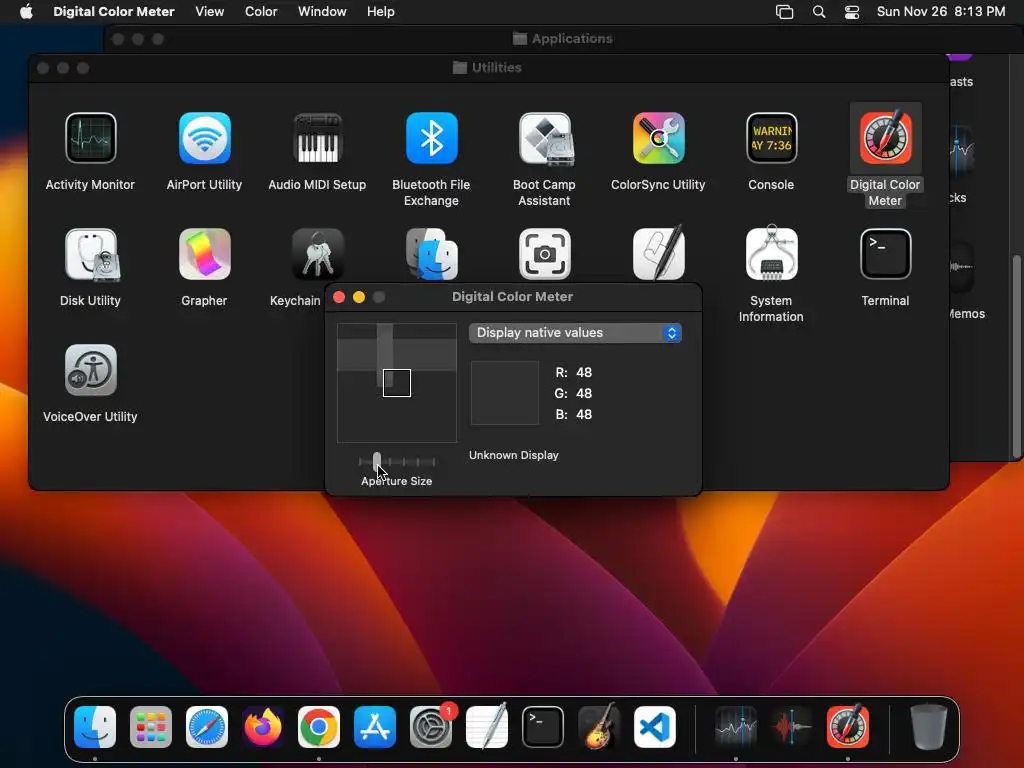Open Activity Monitor graph icon in Dock
Image resolution: width=1024 pixels, height=768 pixels.
pos(736,727)
